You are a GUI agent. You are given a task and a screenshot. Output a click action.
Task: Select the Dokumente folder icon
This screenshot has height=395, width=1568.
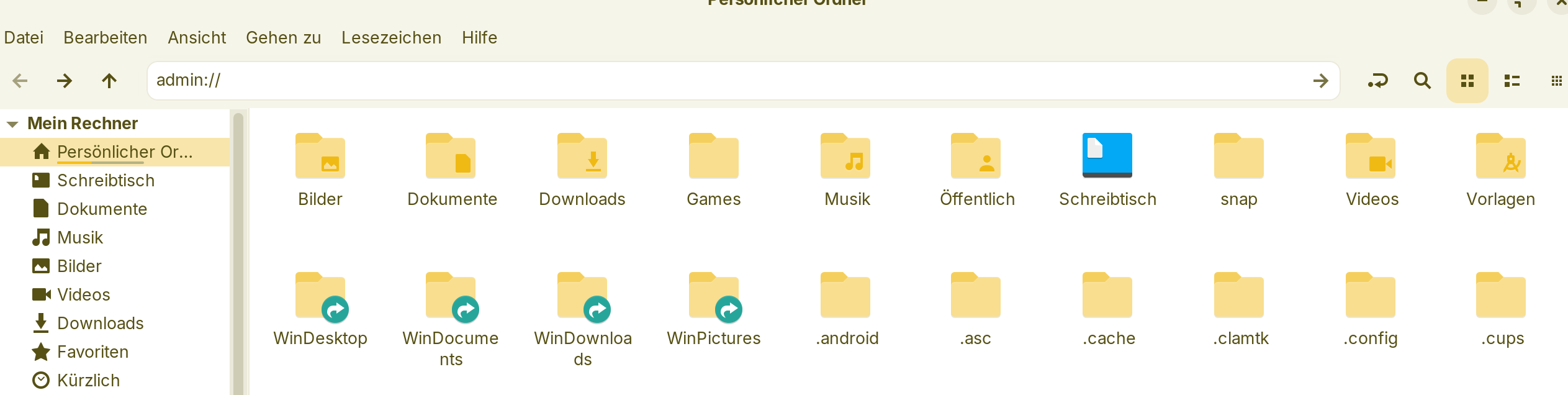coord(451,156)
